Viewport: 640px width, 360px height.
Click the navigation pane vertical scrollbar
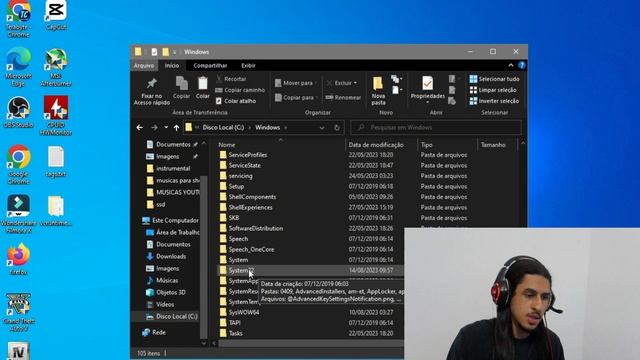pos(204,257)
